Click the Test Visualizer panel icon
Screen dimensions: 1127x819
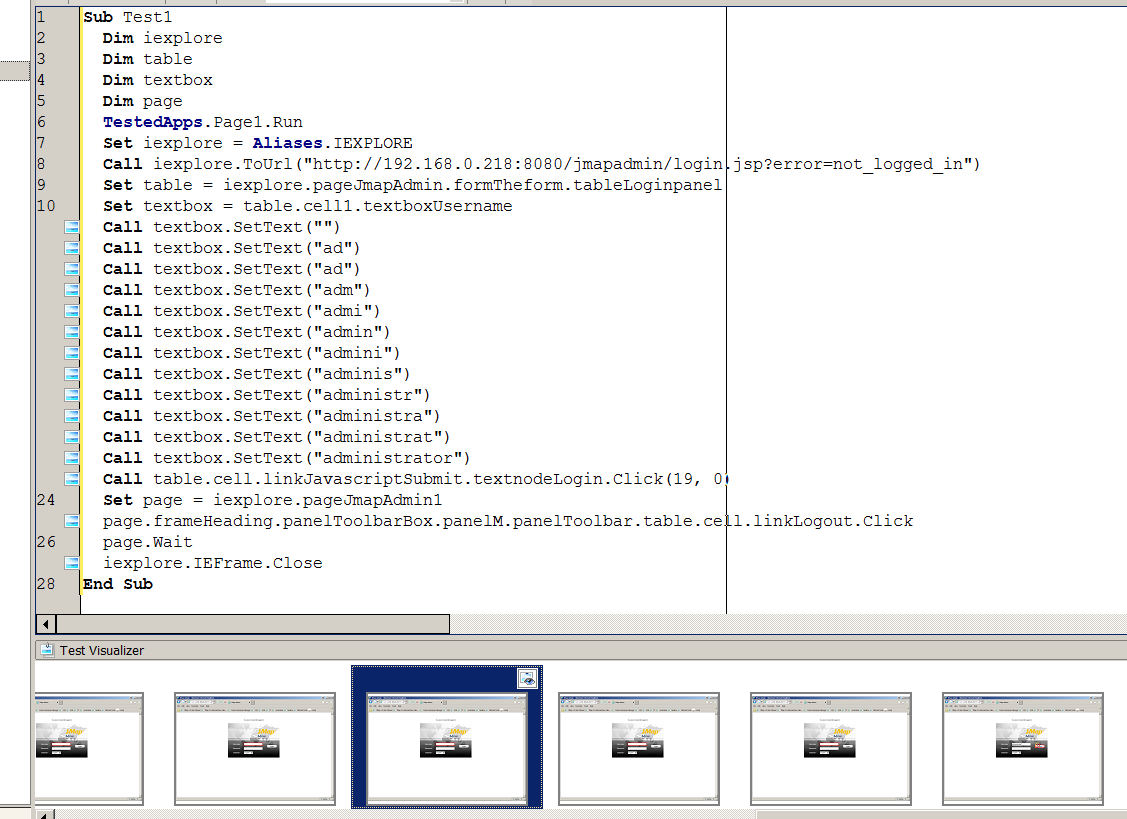tap(46, 650)
